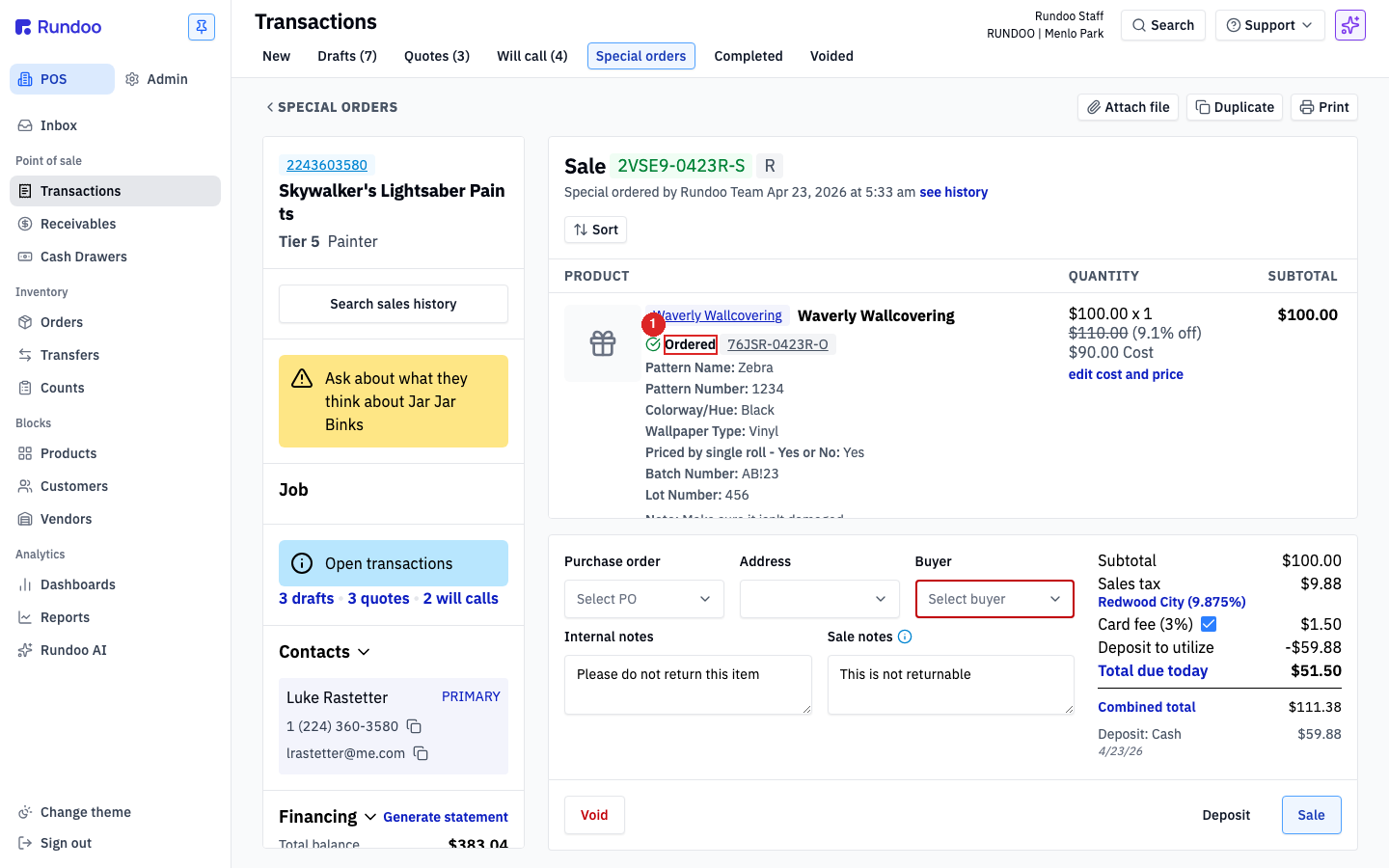Toggle the Card fee (3%) checkbox
1389x868 pixels.
1209,624
